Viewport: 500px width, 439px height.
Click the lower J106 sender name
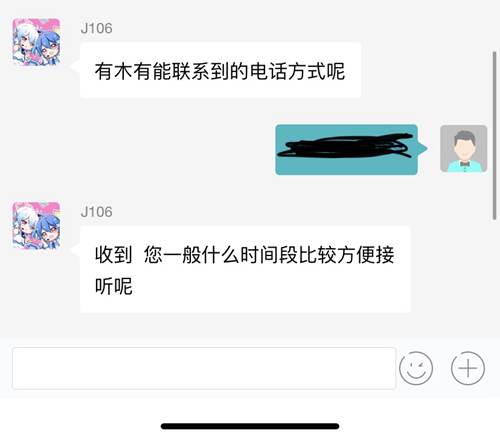[x=96, y=212]
